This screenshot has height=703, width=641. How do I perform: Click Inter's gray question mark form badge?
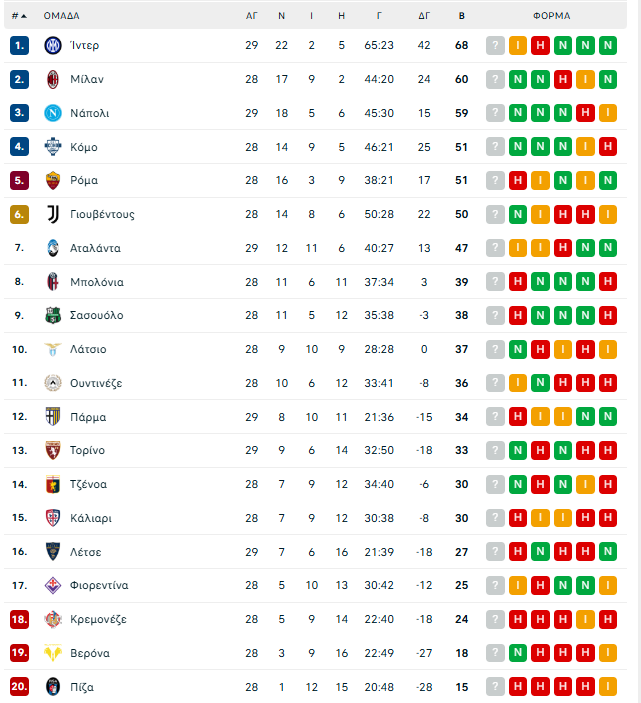pos(495,45)
